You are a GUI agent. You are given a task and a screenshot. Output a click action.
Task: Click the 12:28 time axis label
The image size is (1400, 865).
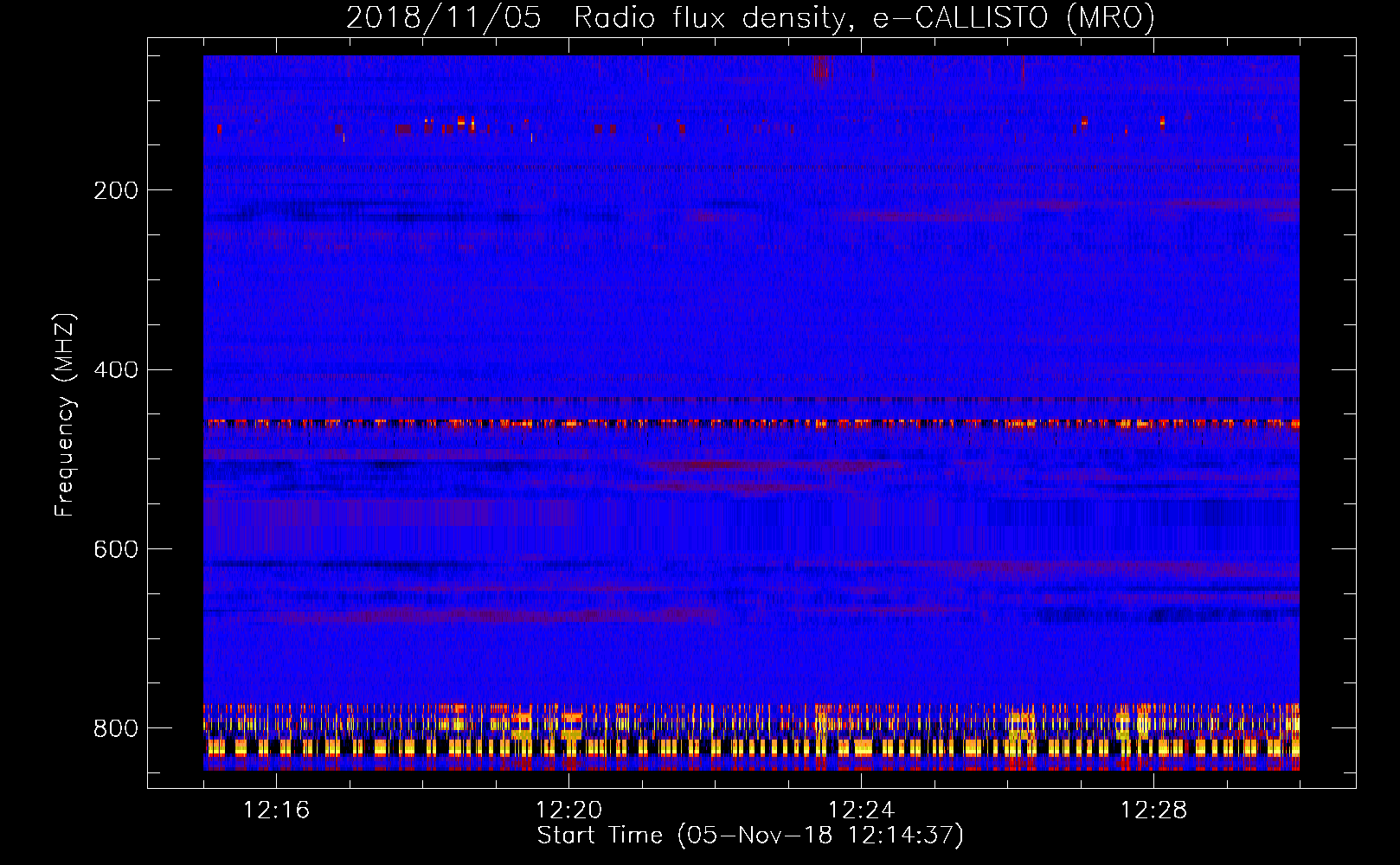1153,811
